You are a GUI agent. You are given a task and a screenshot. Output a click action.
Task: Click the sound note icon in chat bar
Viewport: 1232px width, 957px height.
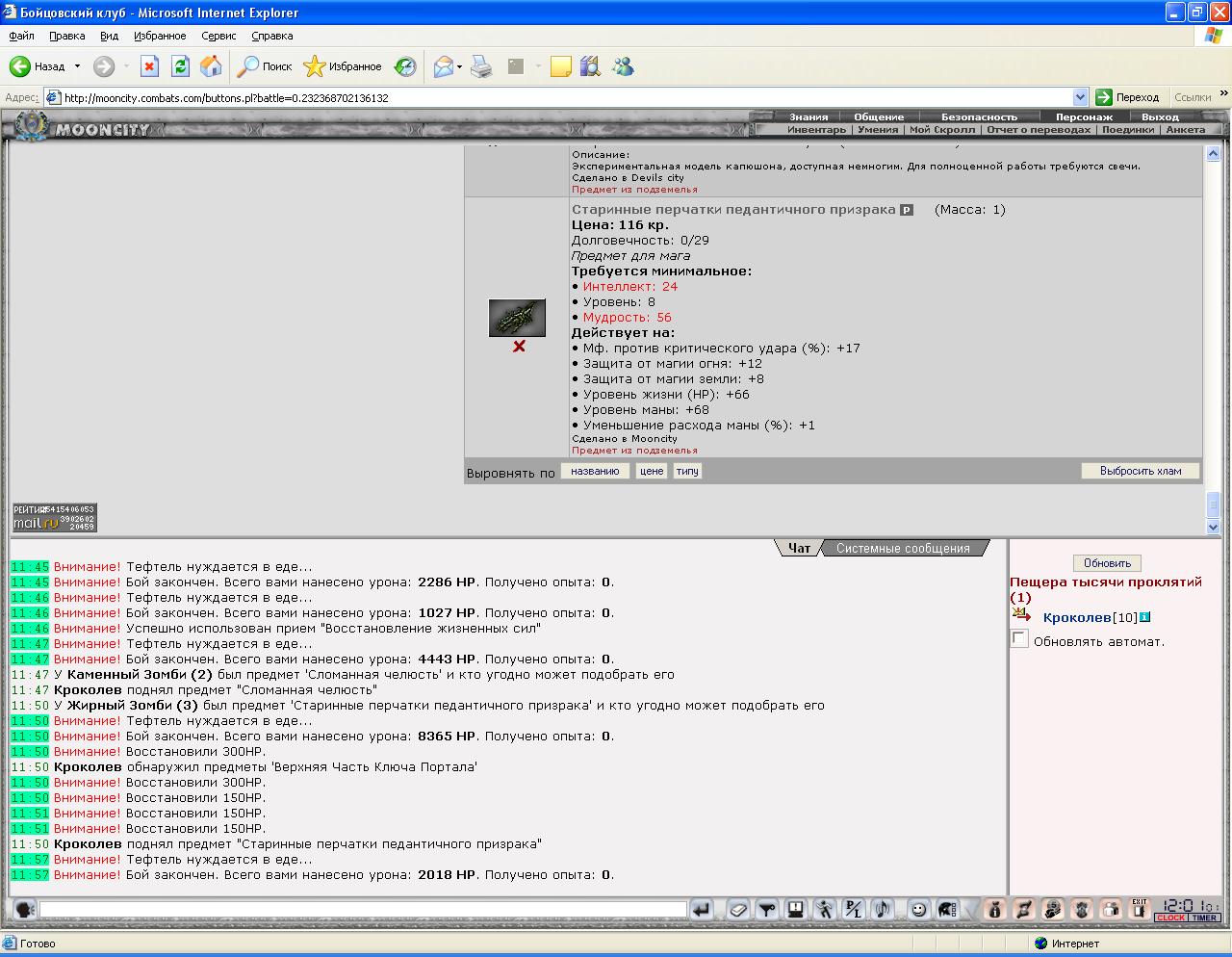pos(882,909)
